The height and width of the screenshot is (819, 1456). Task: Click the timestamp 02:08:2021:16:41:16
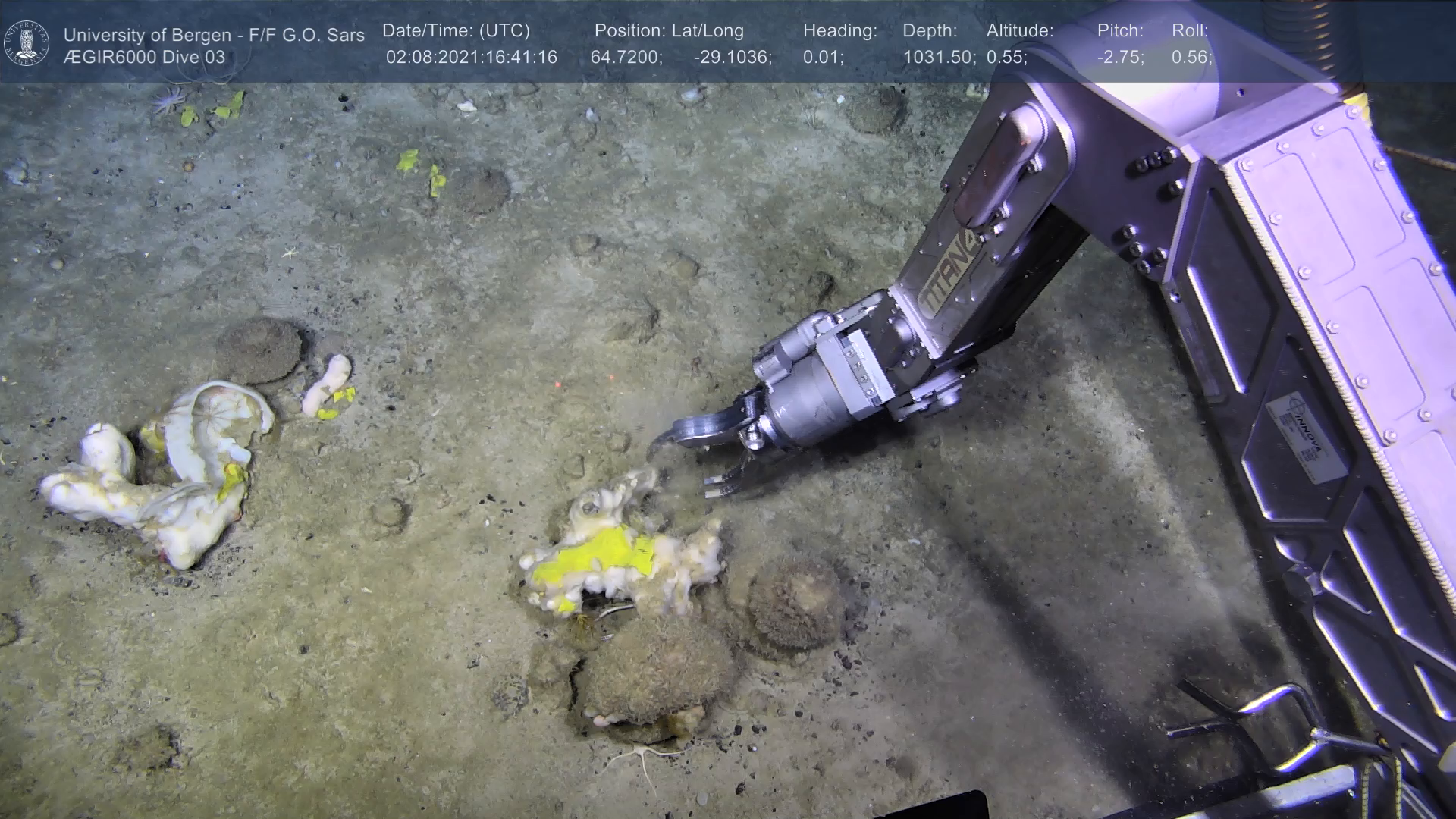pyautogui.click(x=471, y=58)
